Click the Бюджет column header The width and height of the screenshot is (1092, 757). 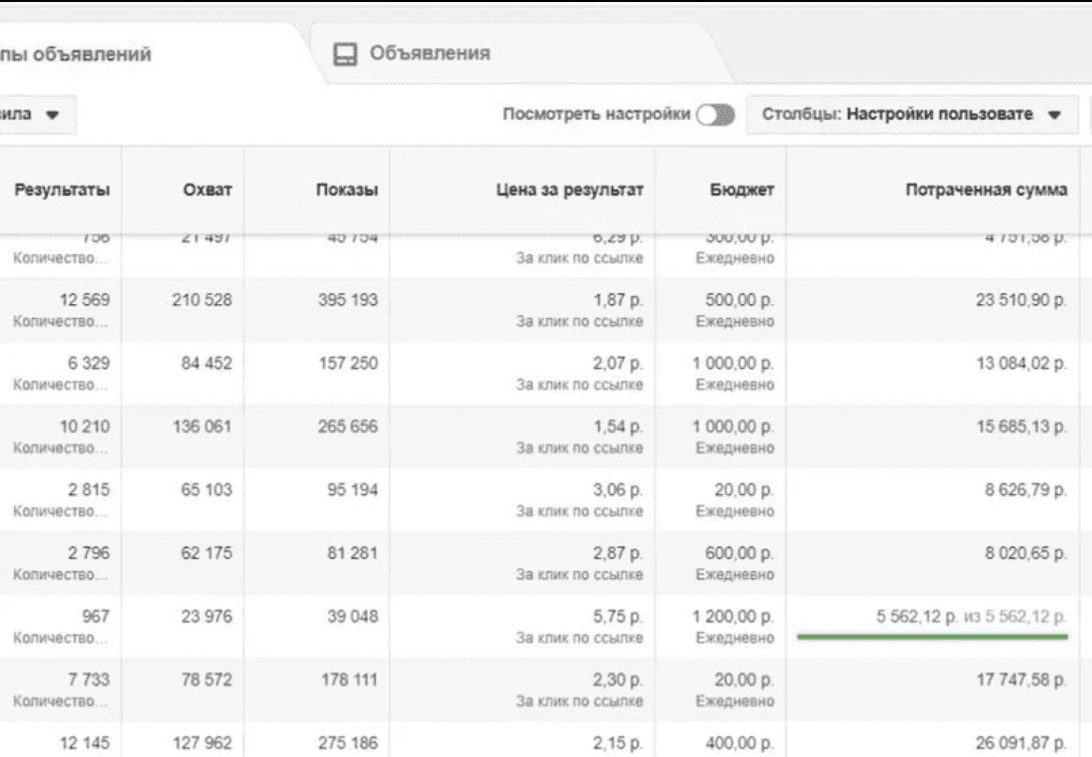coord(742,190)
